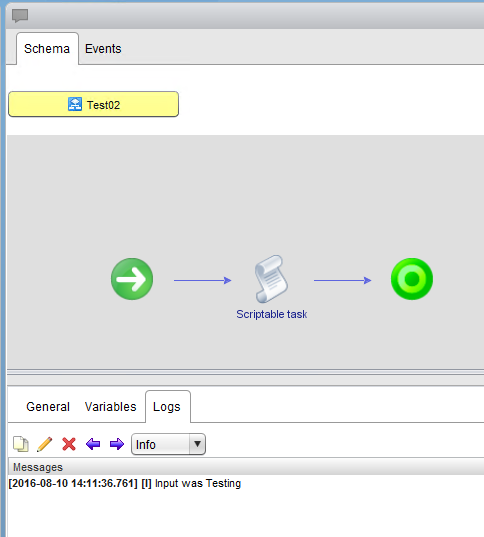Click the speech bubble comment icon
Screen dimensions: 484x537
click(20, 16)
